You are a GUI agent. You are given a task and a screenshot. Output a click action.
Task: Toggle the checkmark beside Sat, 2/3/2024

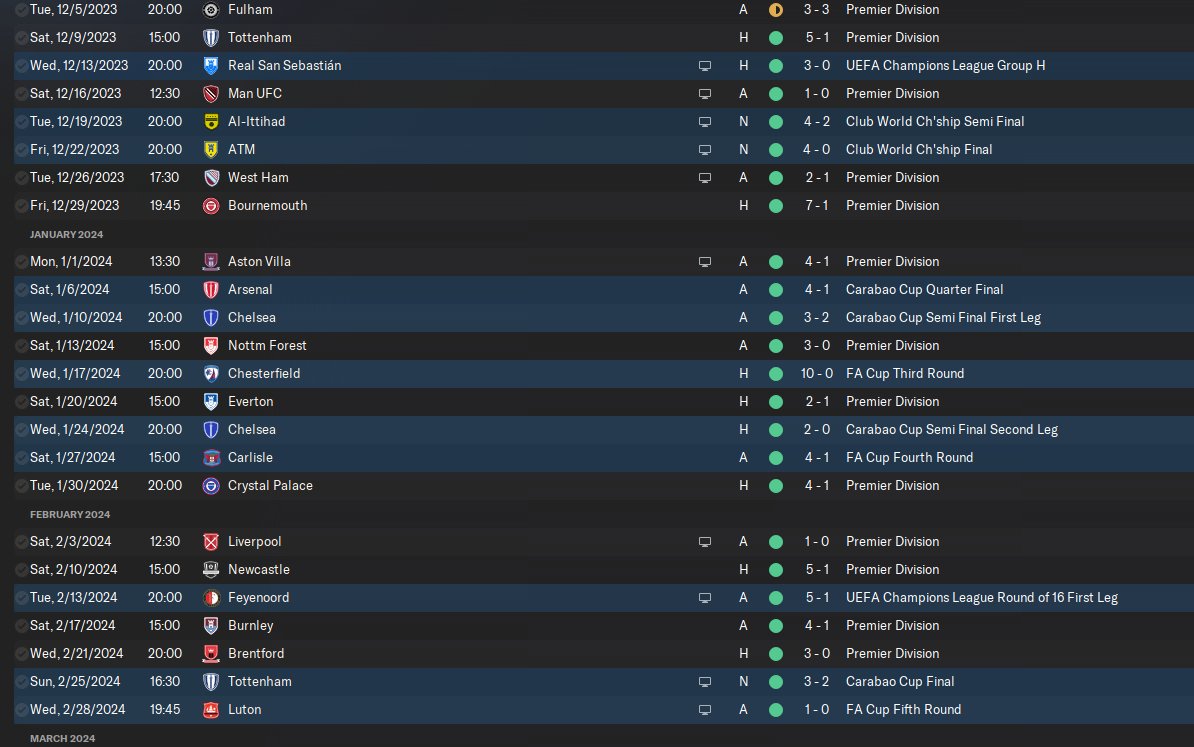point(21,542)
